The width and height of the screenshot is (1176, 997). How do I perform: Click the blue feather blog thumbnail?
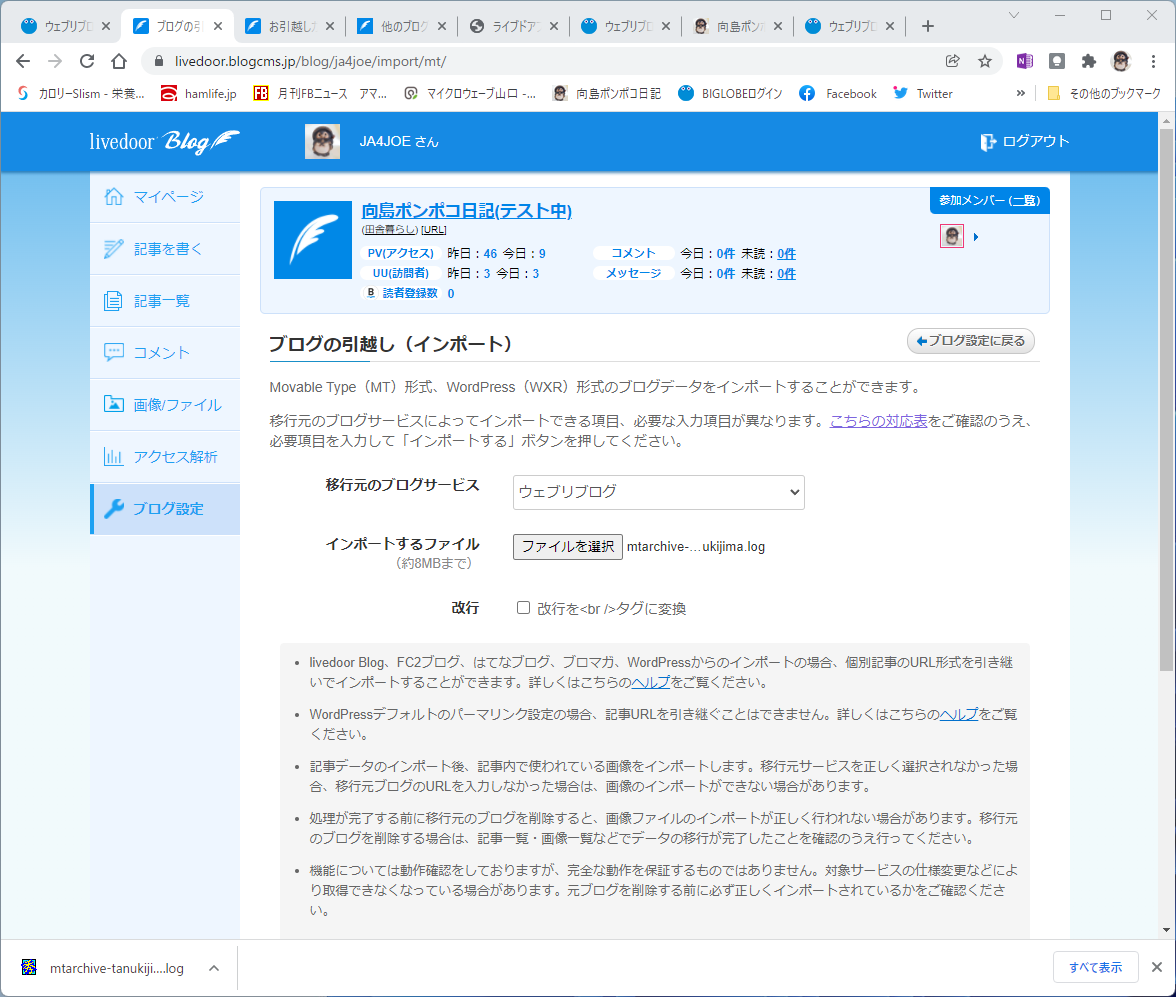(313, 240)
